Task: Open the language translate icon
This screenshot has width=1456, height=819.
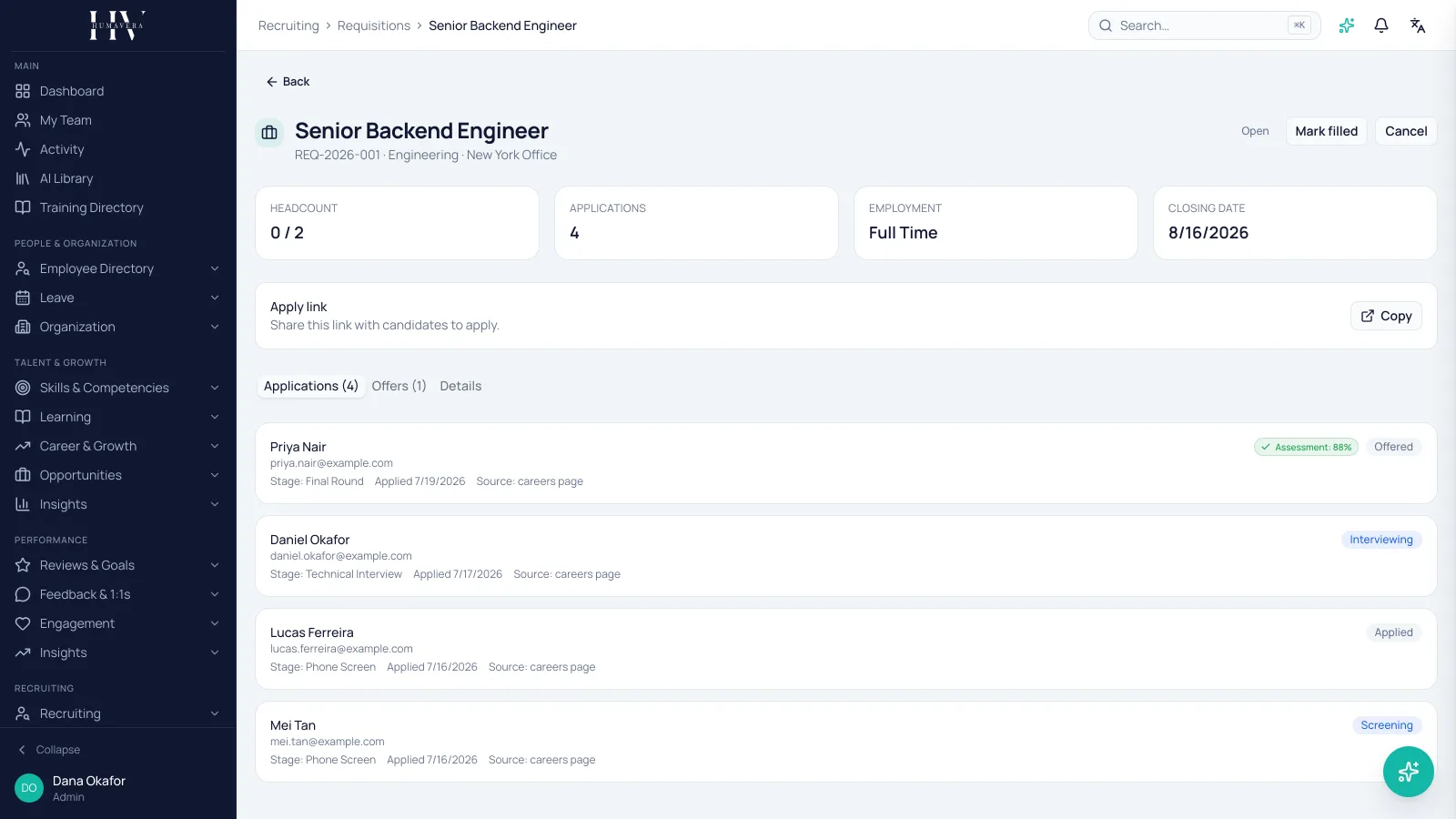Action: click(x=1418, y=25)
